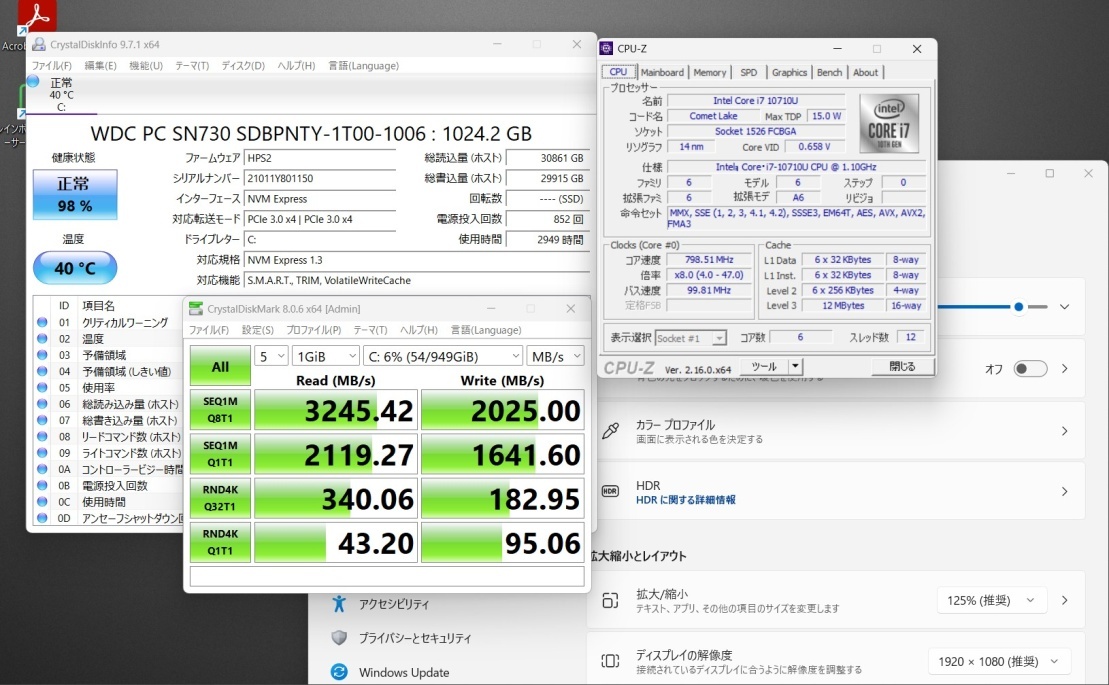Run all benchmarks with the All button
The image size is (1109, 685).
(220, 367)
